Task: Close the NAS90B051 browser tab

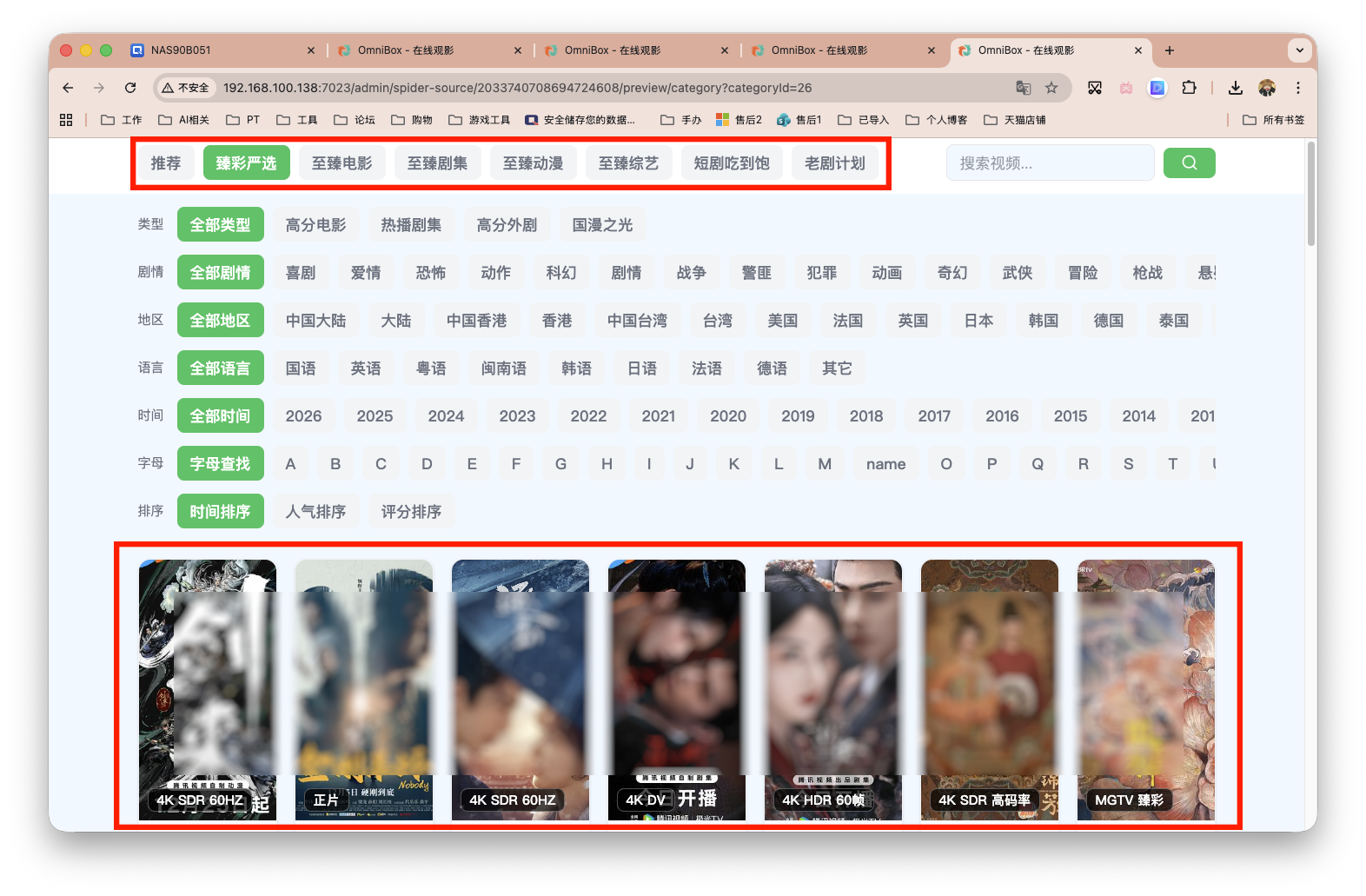Action: (x=311, y=50)
